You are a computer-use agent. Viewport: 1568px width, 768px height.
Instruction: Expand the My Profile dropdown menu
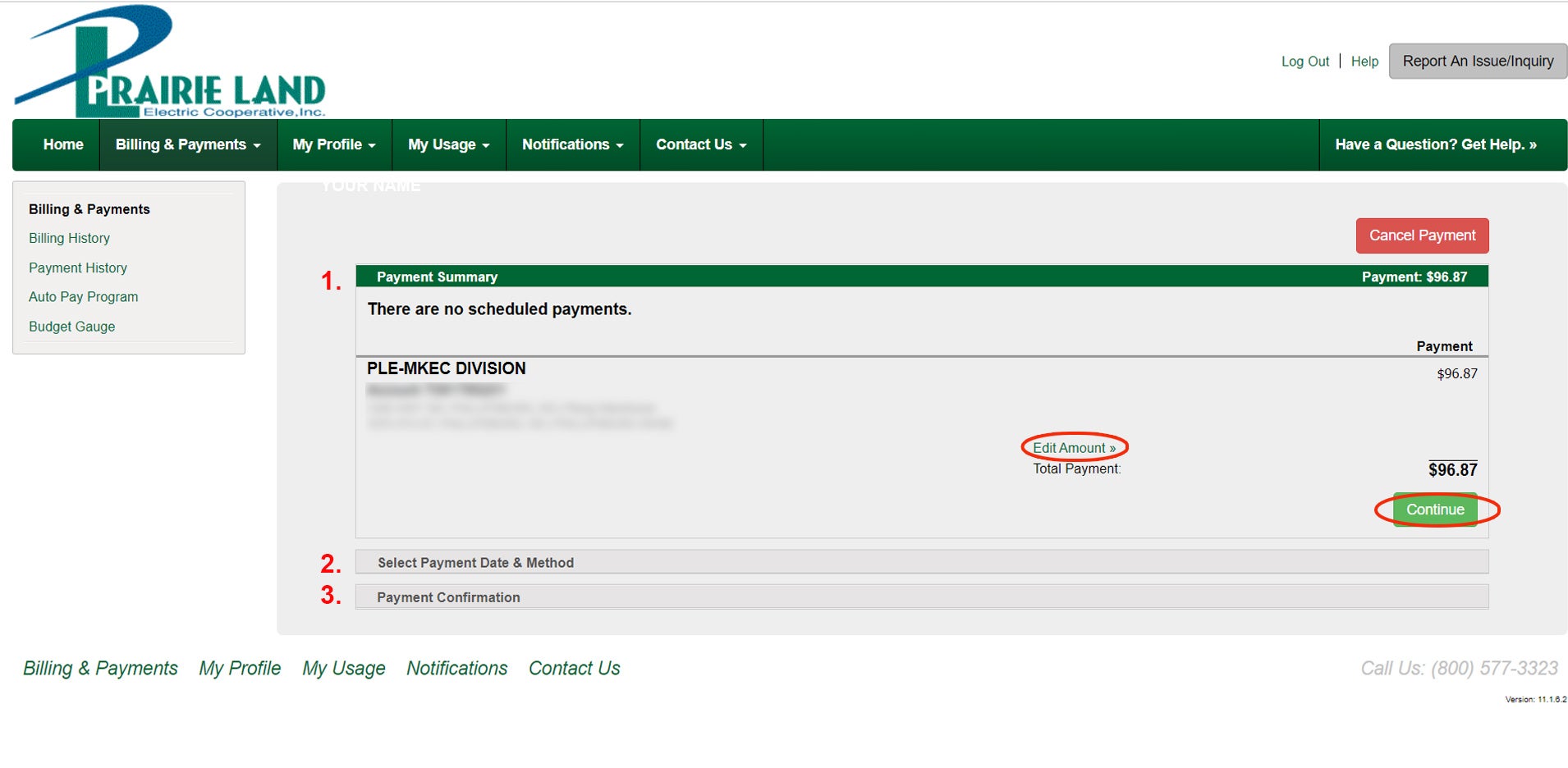pyautogui.click(x=334, y=144)
